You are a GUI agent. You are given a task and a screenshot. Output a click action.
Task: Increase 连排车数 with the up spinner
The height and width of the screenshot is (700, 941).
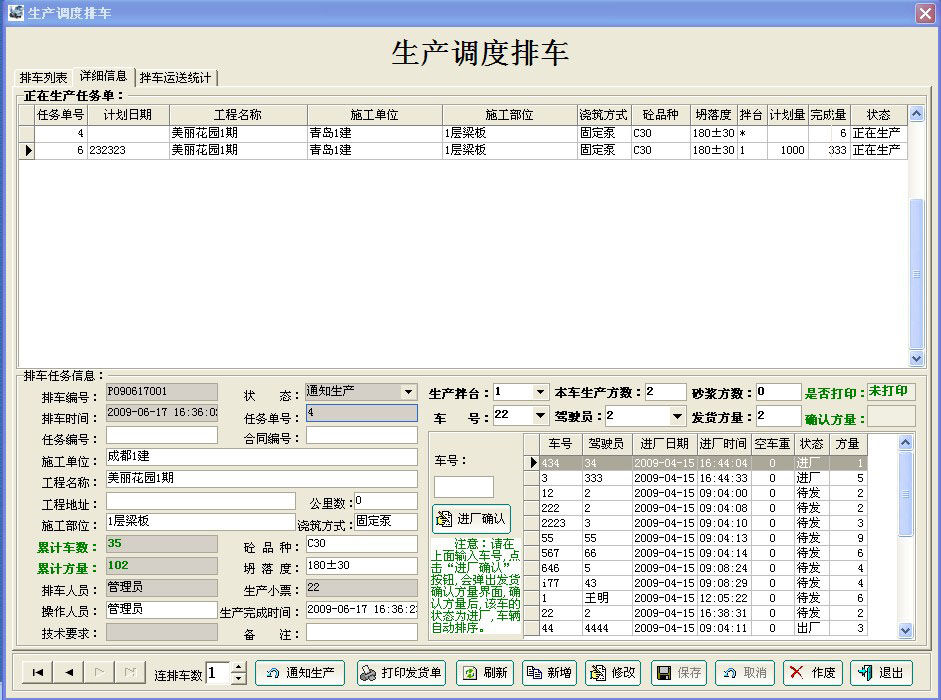(239, 667)
